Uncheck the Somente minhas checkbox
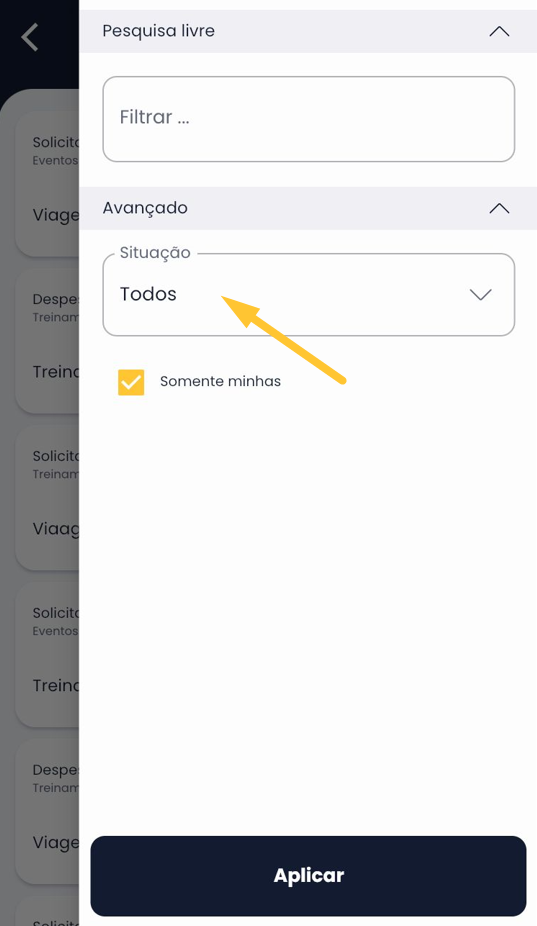Screen dimensions: 537x926 tap(131, 382)
